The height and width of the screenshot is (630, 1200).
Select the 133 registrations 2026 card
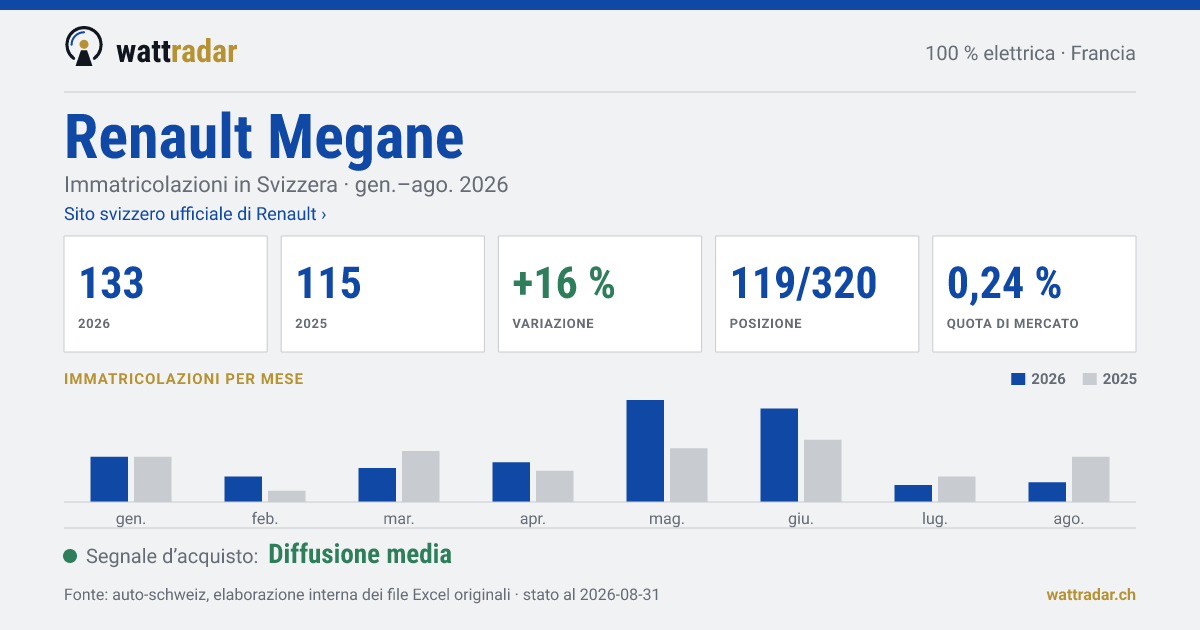pos(166,294)
